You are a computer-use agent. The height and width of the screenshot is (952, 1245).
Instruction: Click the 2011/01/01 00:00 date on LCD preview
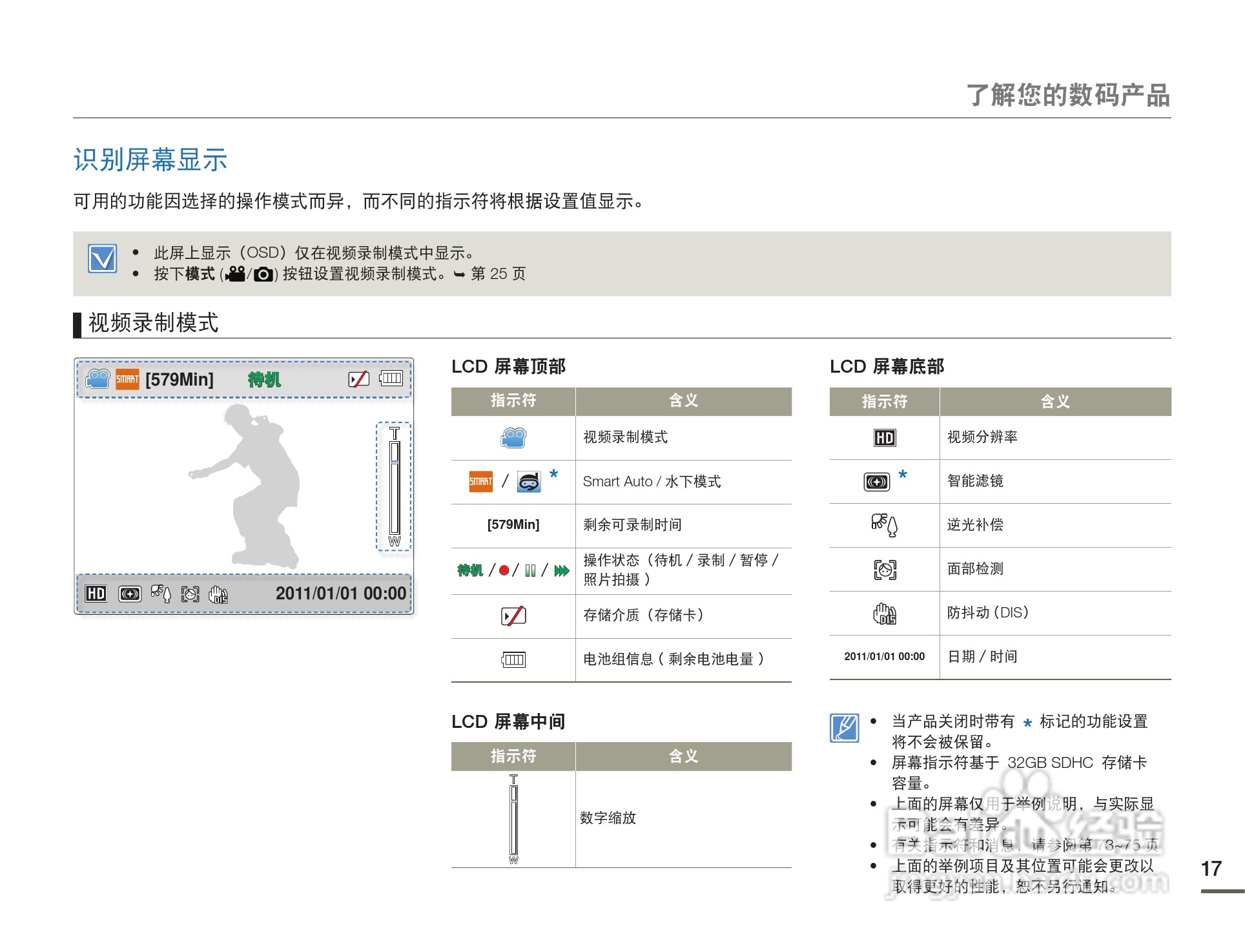(x=340, y=594)
